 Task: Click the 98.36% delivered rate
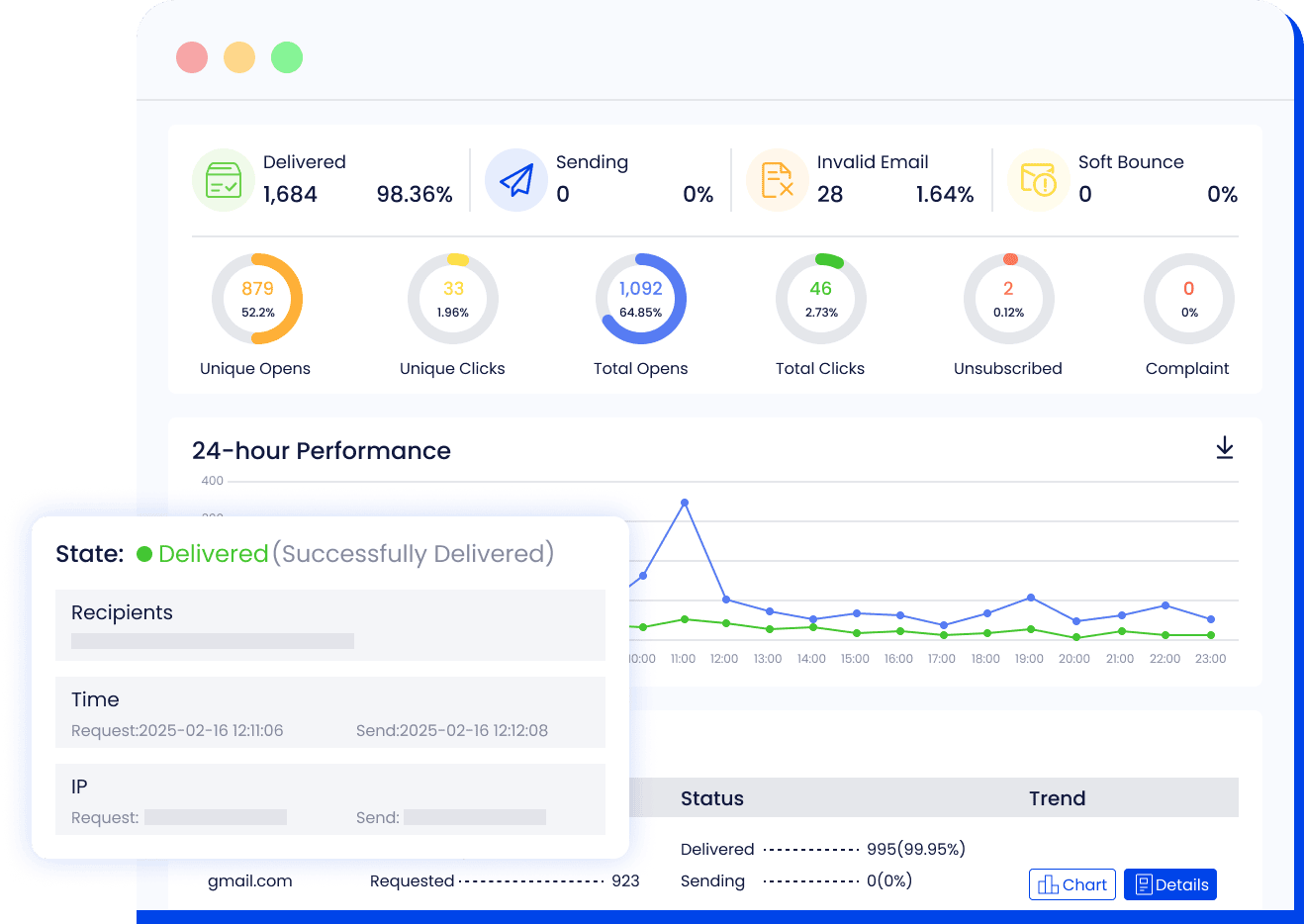click(415, 194)
